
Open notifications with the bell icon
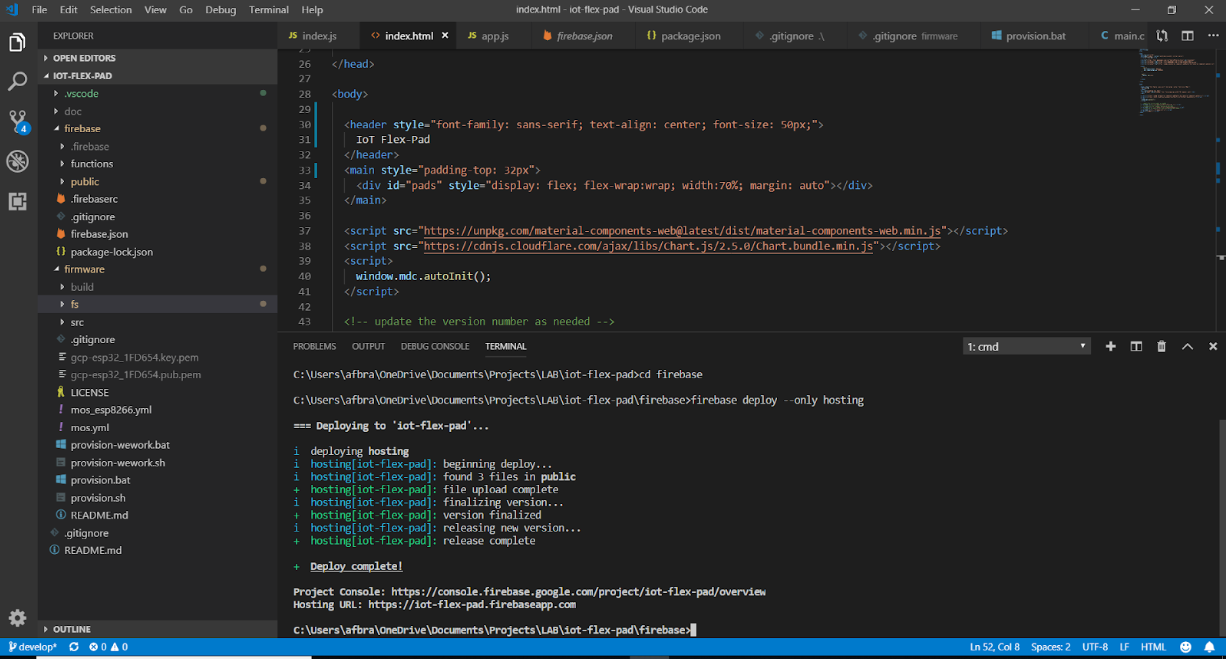coord(1210,647)
